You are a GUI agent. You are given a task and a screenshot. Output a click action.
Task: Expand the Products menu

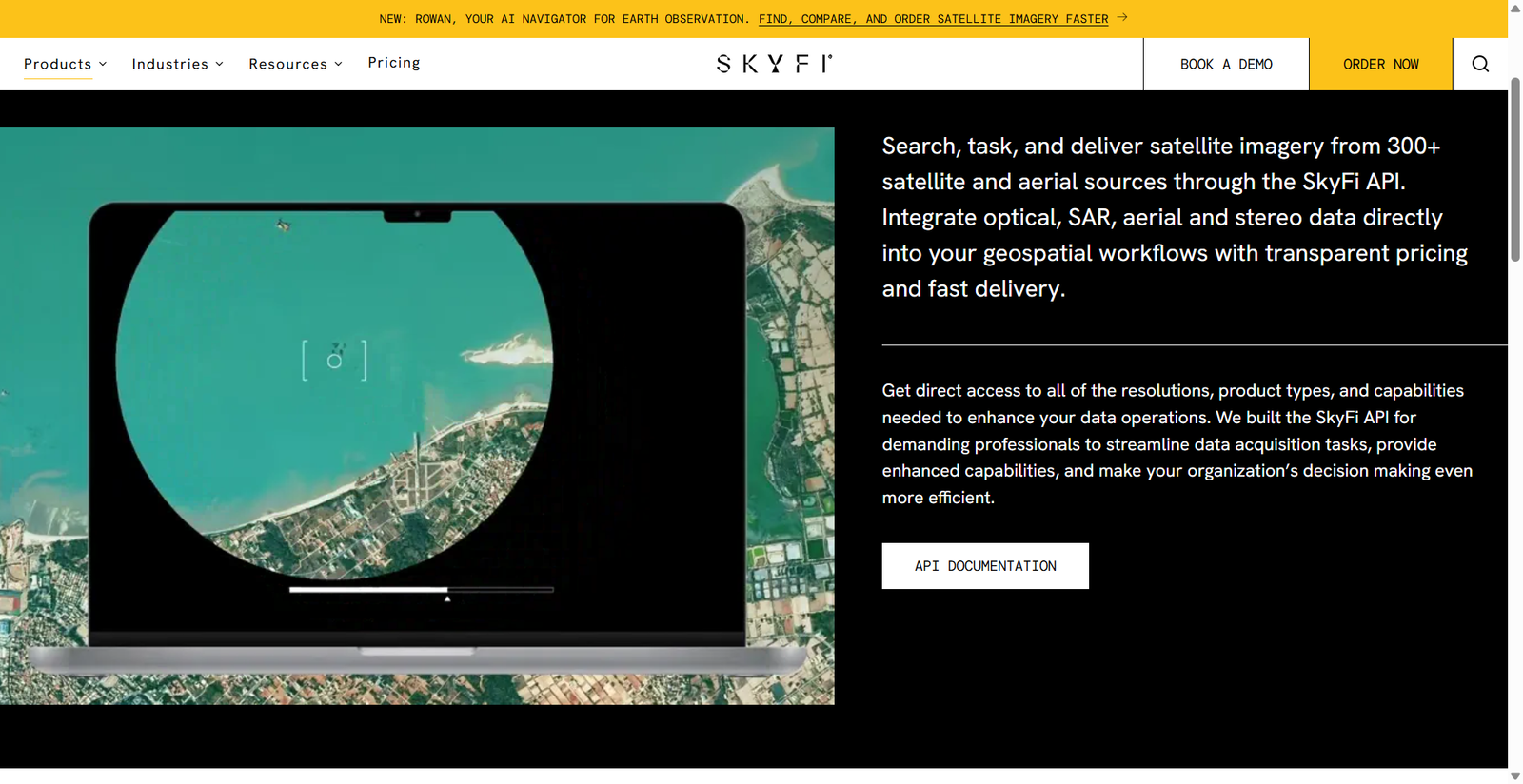click(x=66, y=64)
